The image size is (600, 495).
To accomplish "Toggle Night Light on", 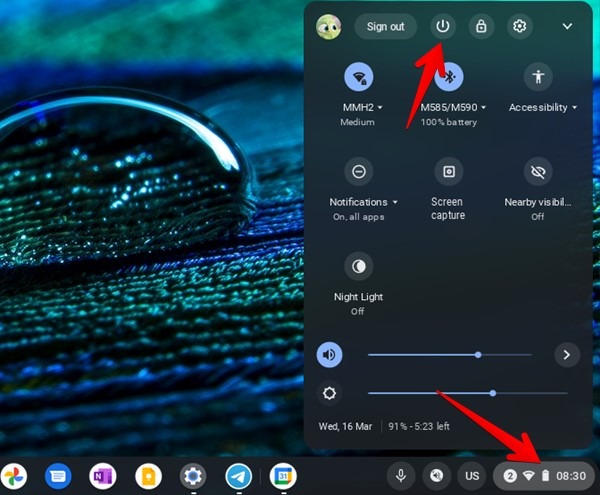I will click(359, 266).
